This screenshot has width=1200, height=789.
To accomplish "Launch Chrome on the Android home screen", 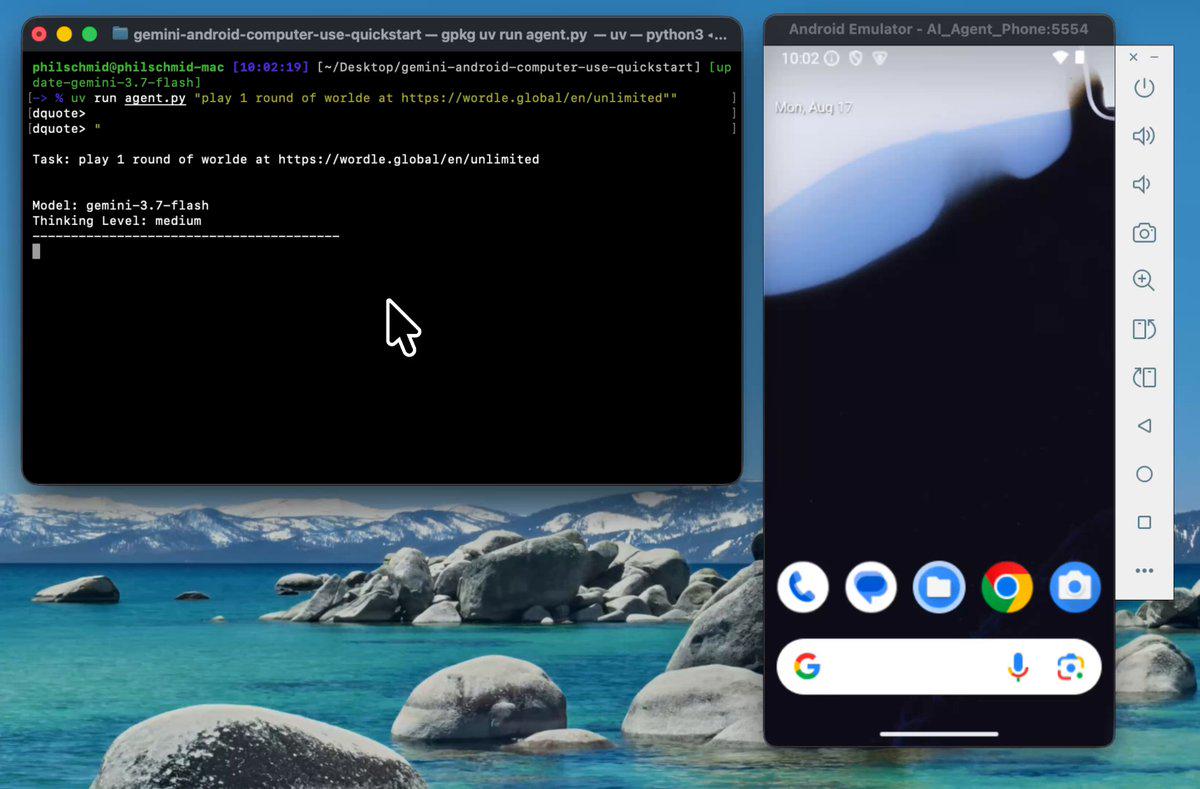I will [1007, 587].
